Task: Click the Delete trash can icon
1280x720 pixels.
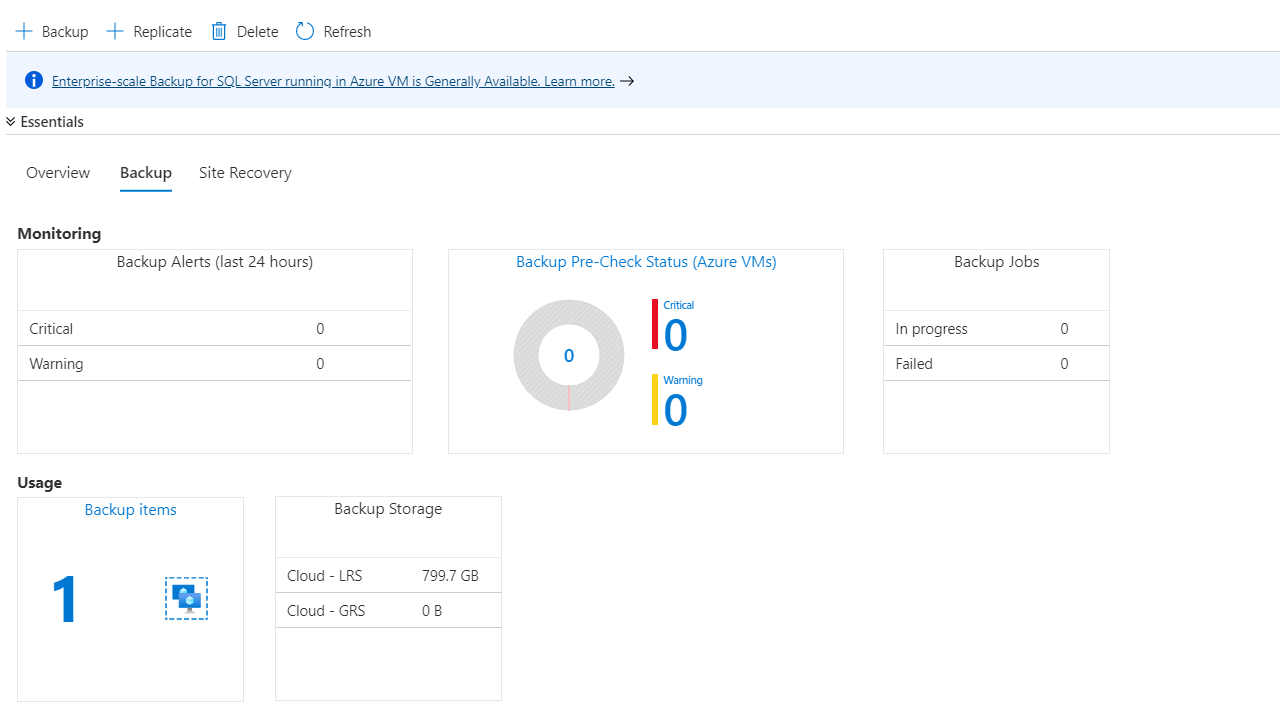Action: click(x=219, y=32)
